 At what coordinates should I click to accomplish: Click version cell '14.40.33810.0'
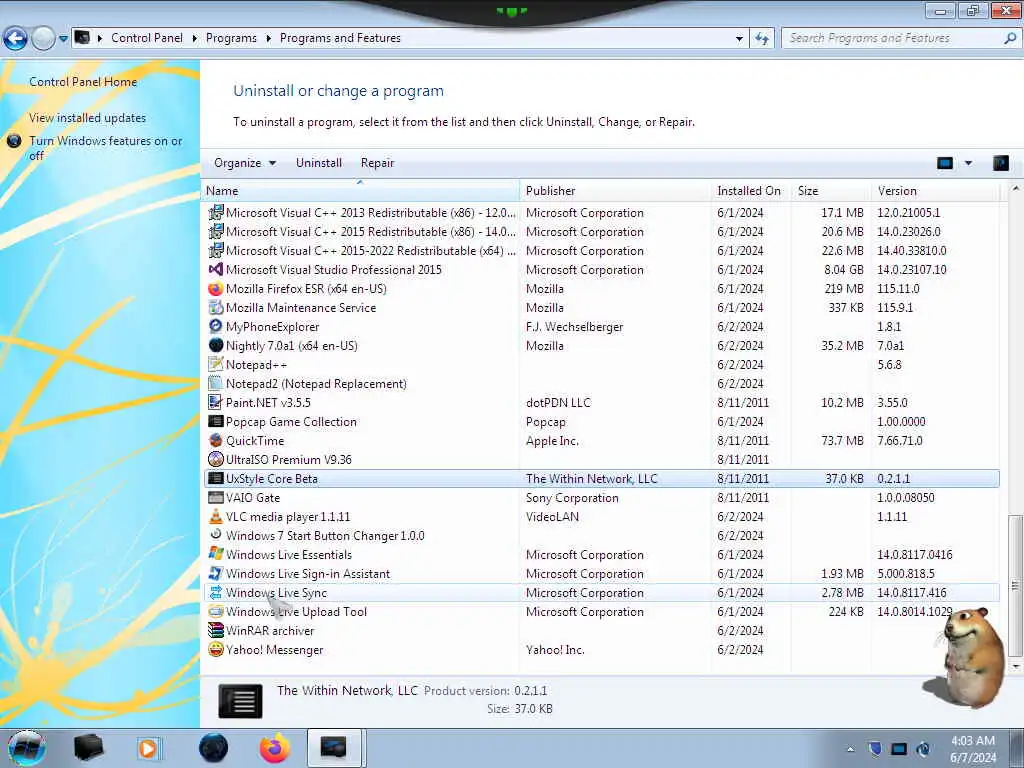[912, 250]
